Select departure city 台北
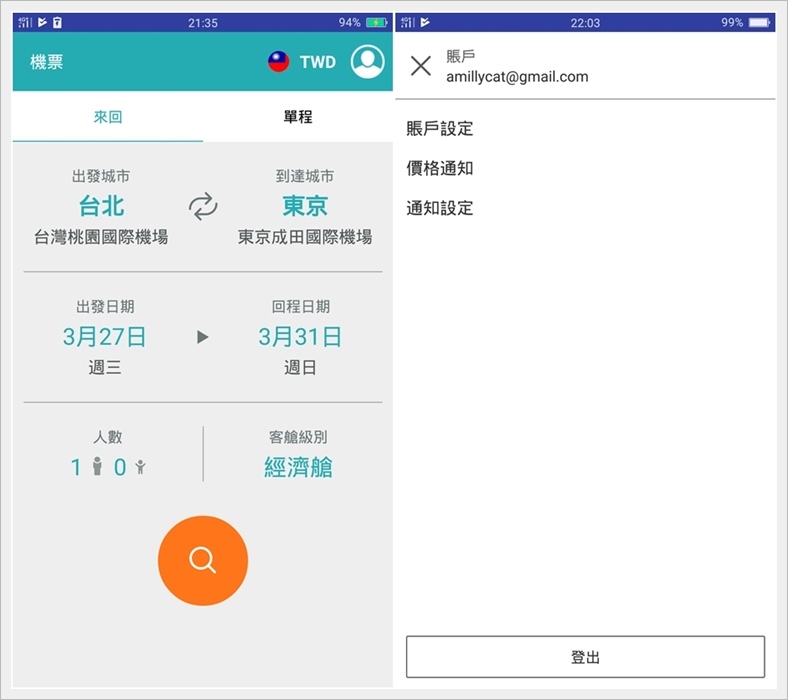Image resolution: width=788 pixels, height=700 pixels. 102,206
